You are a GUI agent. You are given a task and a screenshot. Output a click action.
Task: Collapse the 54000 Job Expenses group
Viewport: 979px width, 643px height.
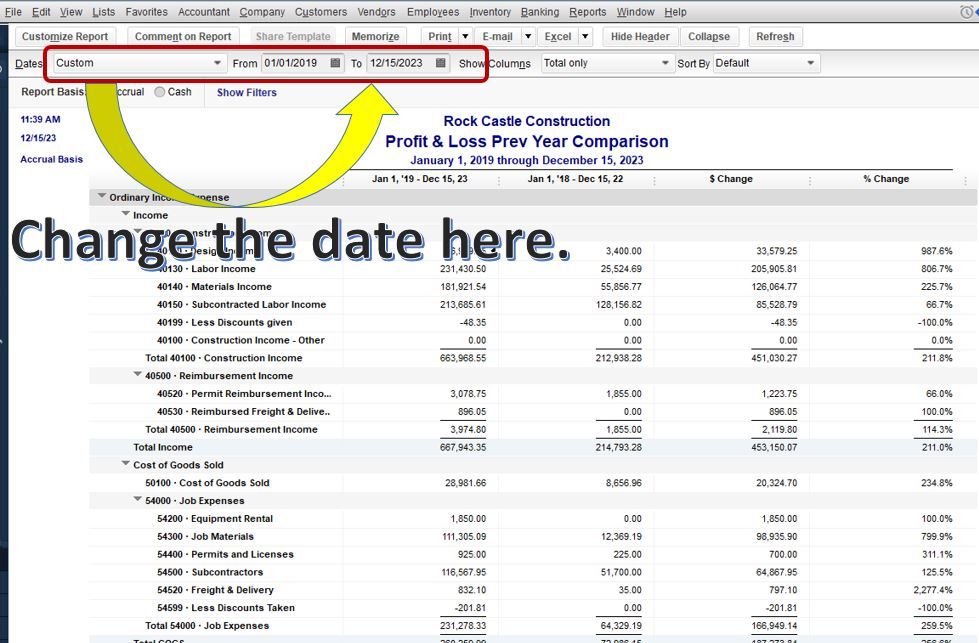138,499
